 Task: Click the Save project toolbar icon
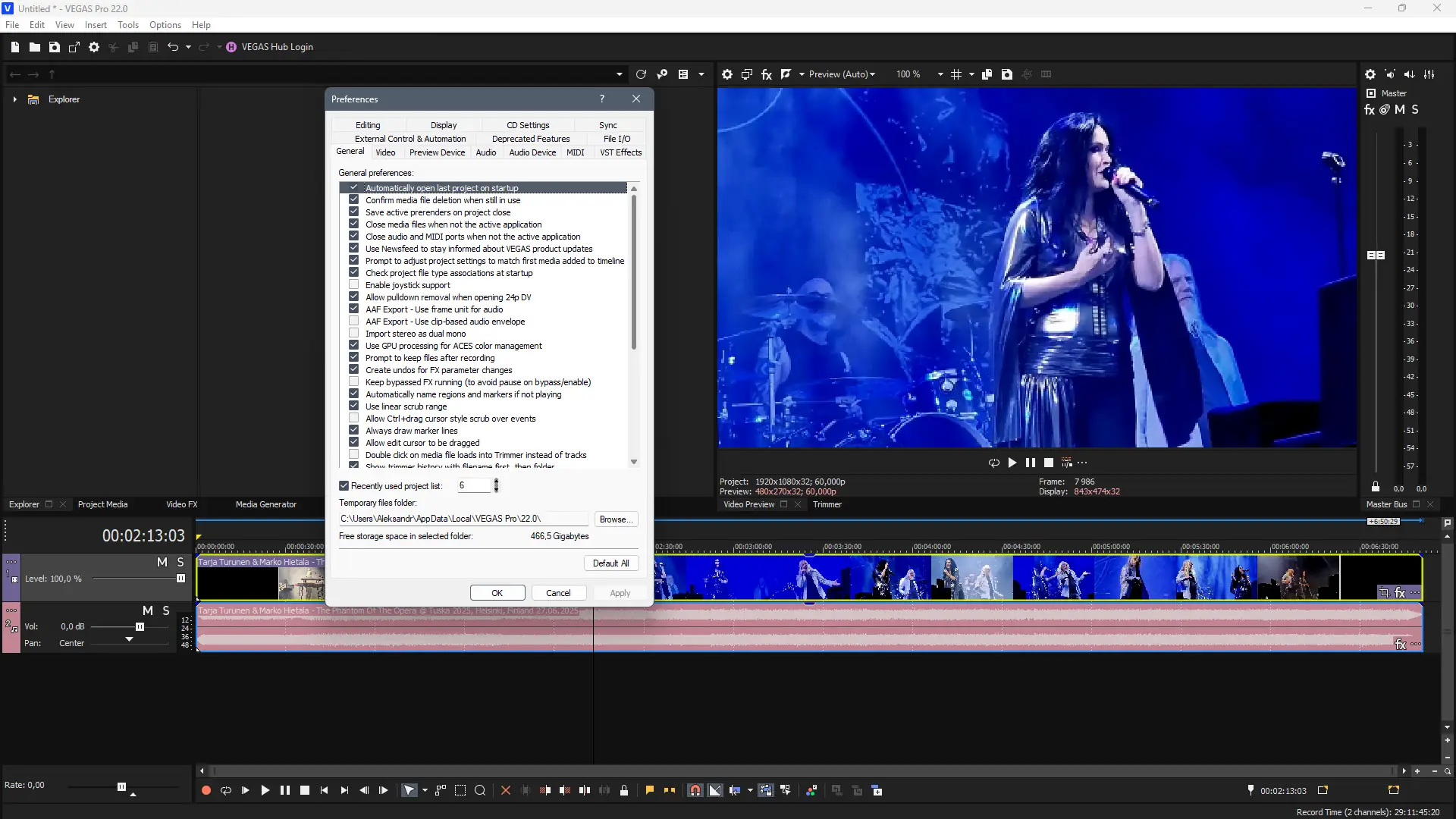(55, 47)
